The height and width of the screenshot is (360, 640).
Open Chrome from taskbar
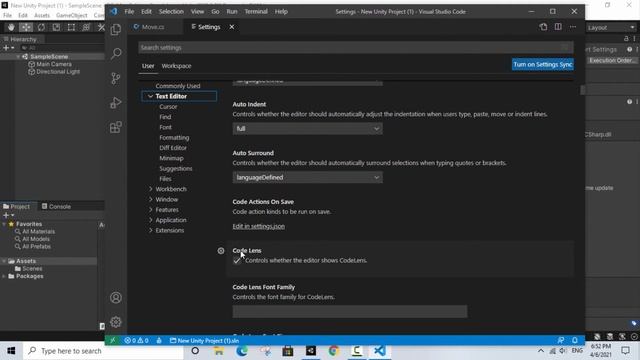[x=334, y=351]
